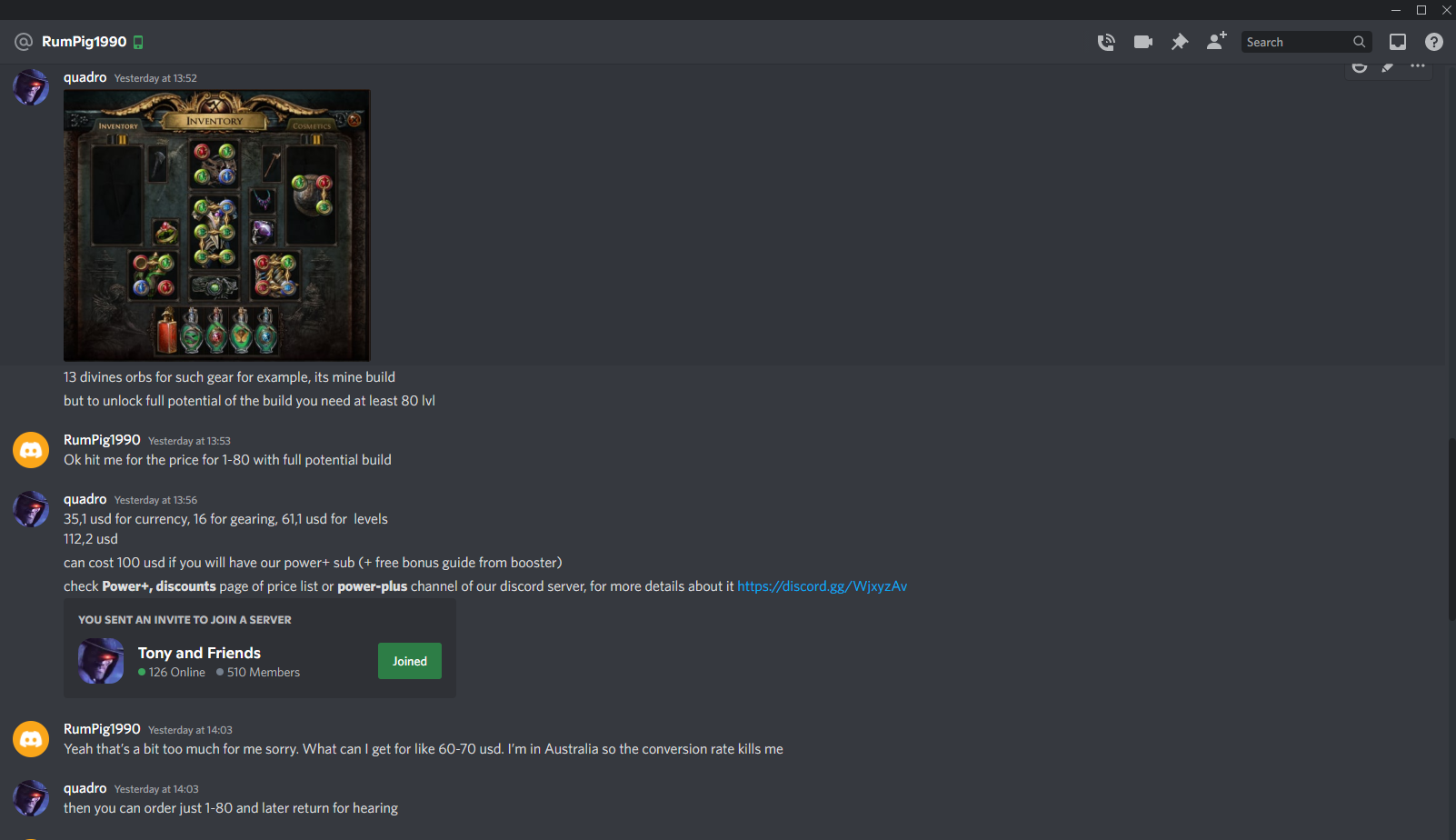Open quadro's avatar at 13:56 message
Viewport: 1456px width, 840px height.
tap(31, 509)
